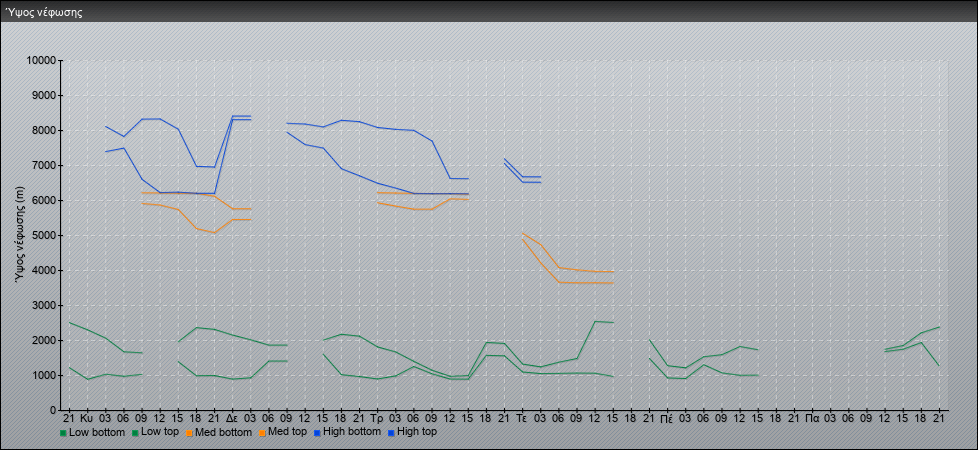978x450 pixels.
Task: Toggle the Low top legend color square
Action: pos(134,433)
